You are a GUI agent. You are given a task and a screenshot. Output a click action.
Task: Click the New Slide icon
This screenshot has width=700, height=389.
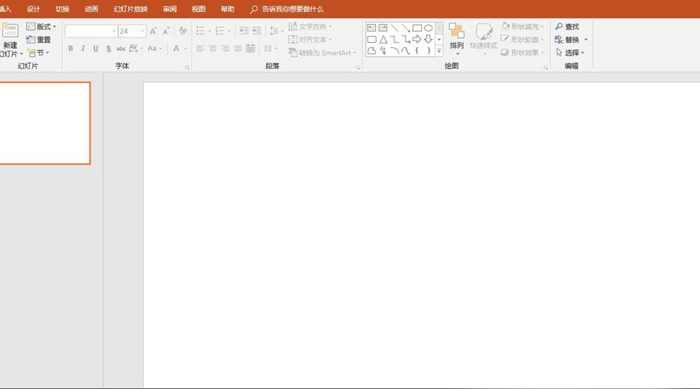[9, 31]
